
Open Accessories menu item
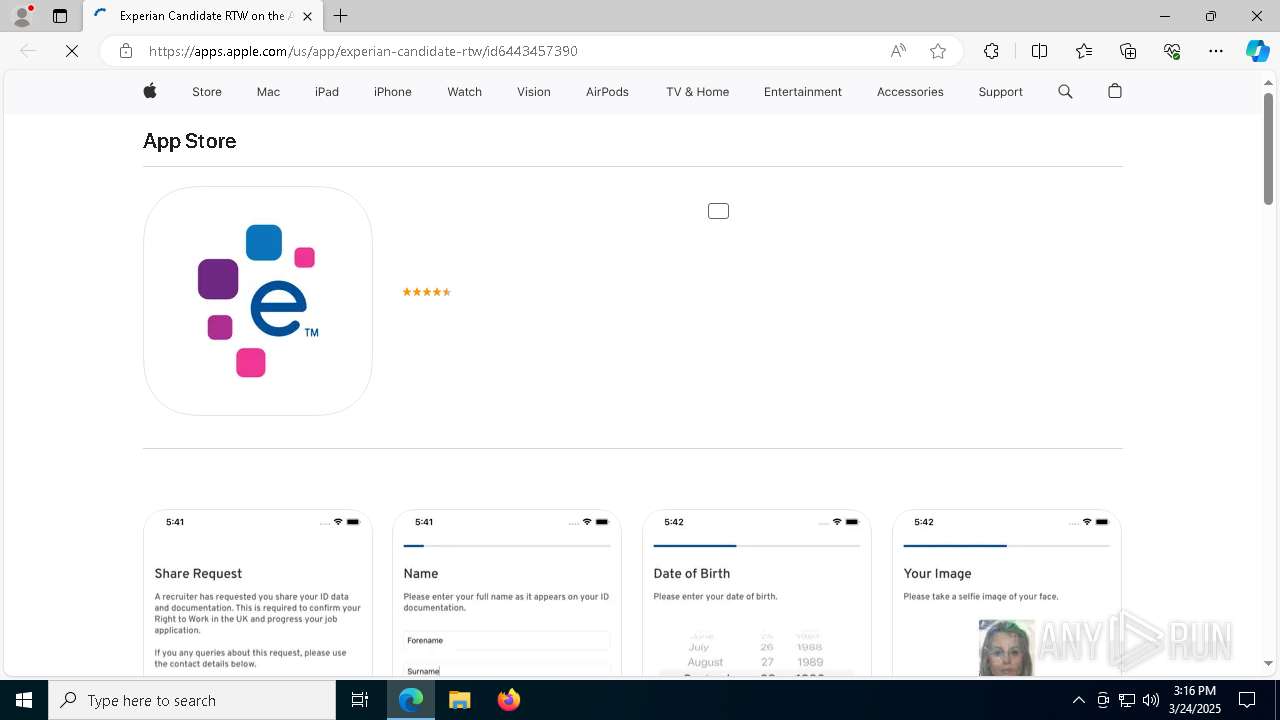pyautogui.click(x=910, y=91)
